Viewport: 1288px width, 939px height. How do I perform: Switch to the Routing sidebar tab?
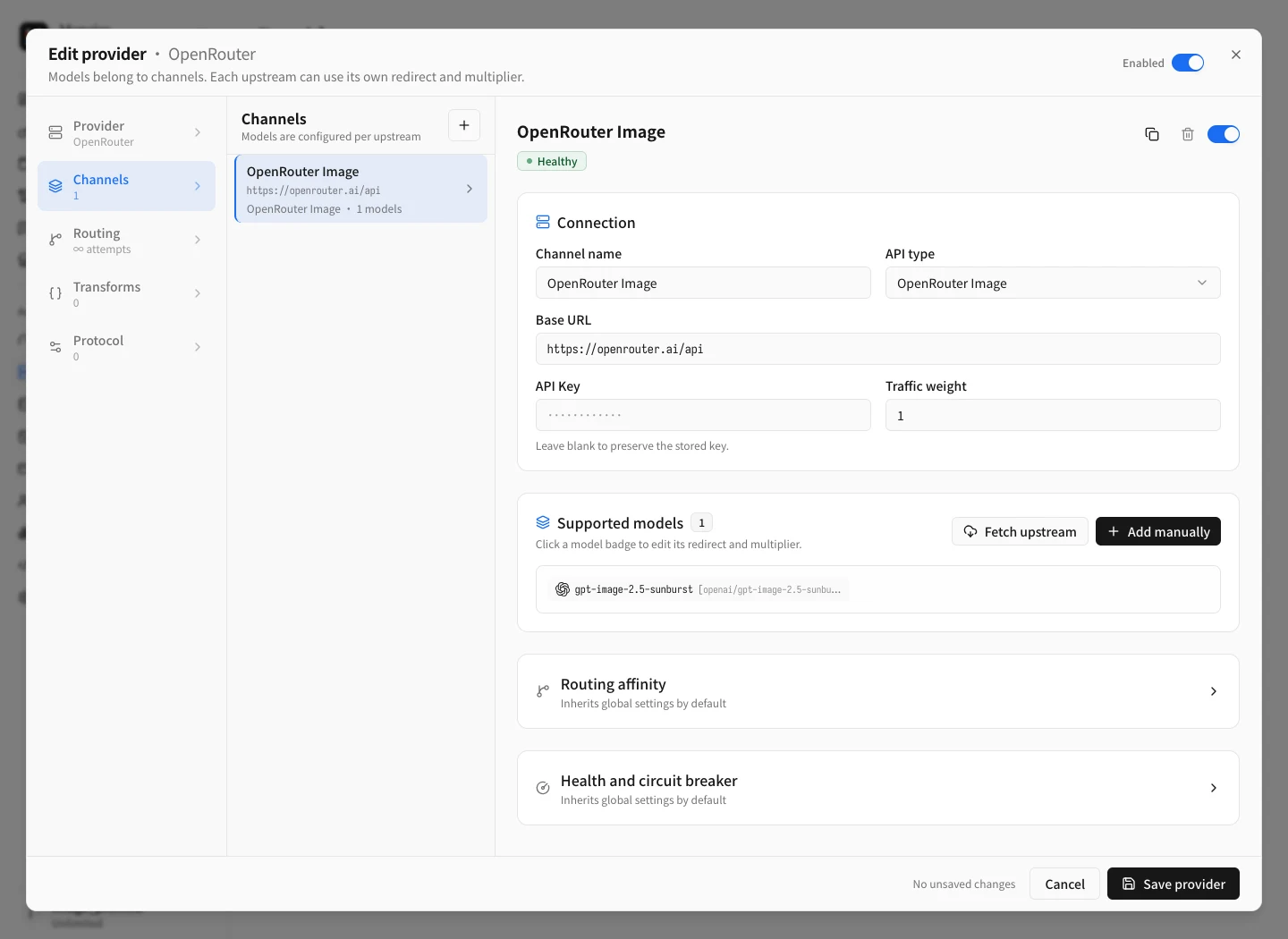pyautogui.click(x=126, y=240)
